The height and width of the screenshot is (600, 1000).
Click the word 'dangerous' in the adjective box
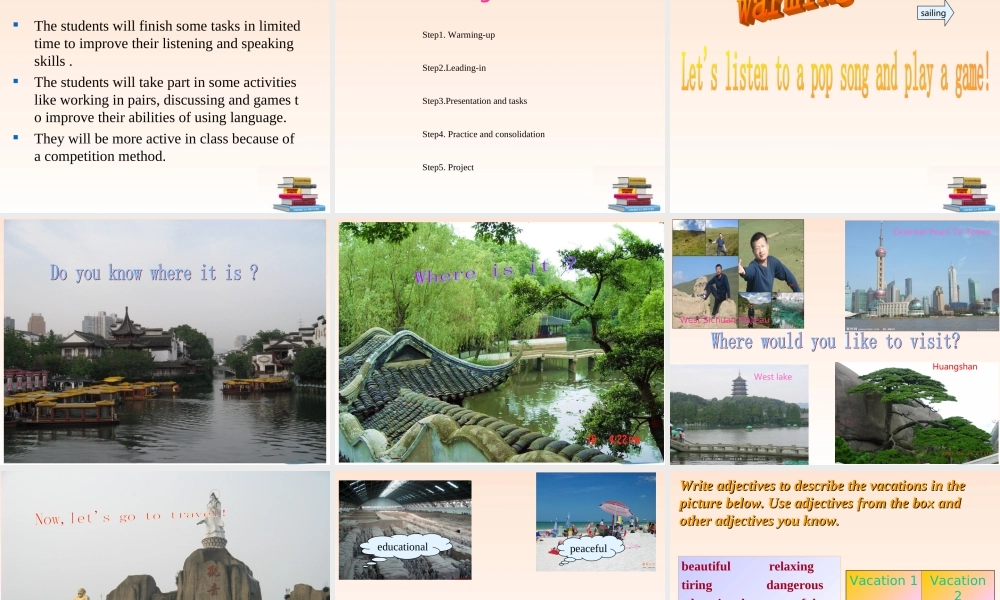click(795, 585)
